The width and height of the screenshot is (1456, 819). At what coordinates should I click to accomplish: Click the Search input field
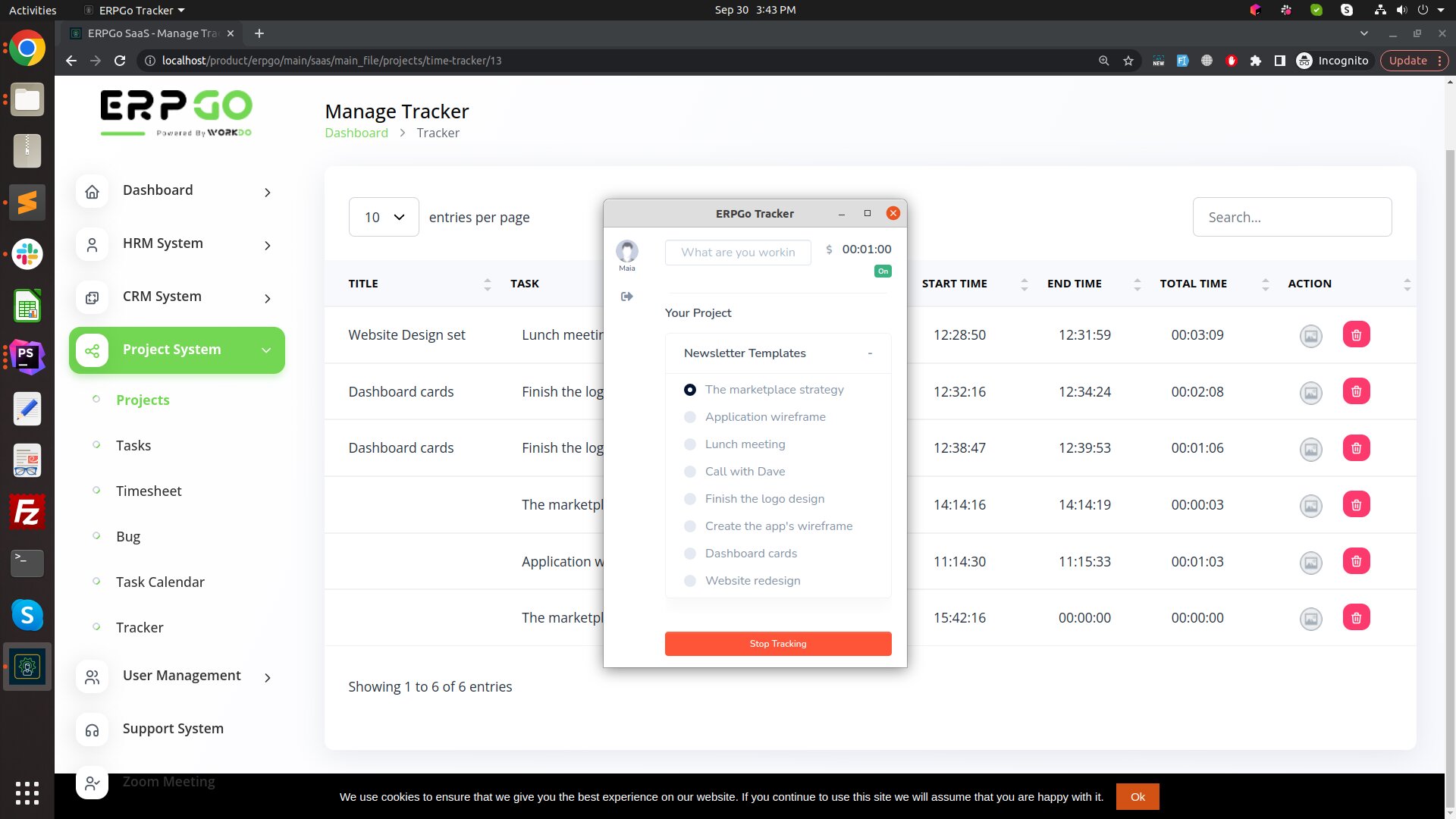[x=1291, y=218]
